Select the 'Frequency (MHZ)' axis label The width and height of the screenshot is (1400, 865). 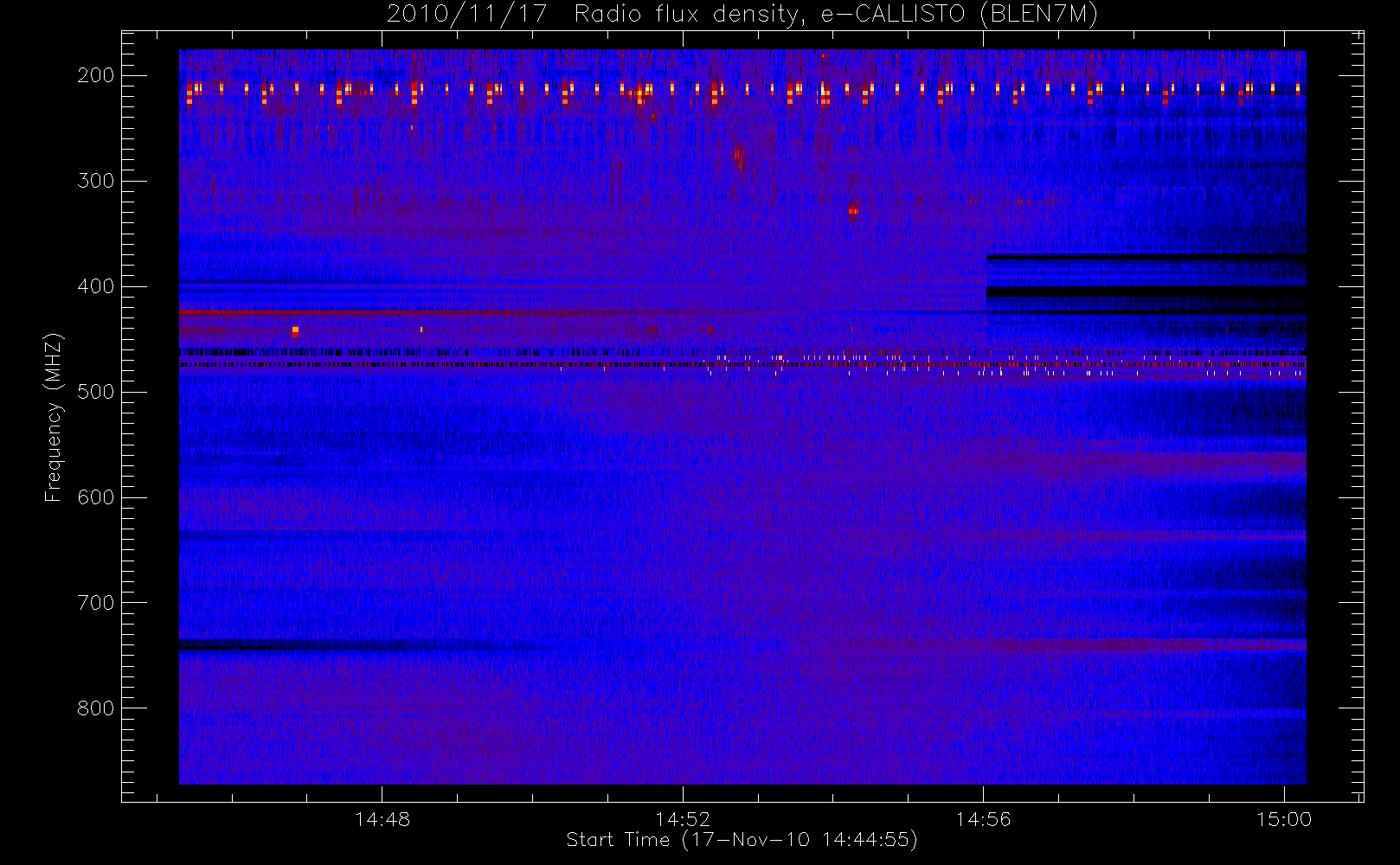[x=54, y=417]
